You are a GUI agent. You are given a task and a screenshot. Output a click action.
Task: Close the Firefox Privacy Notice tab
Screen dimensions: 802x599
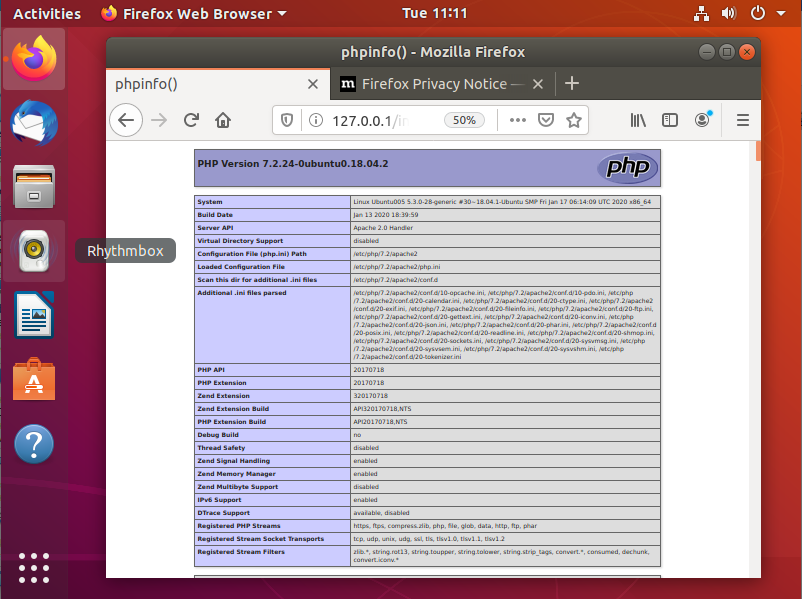[x=538, y=84]
